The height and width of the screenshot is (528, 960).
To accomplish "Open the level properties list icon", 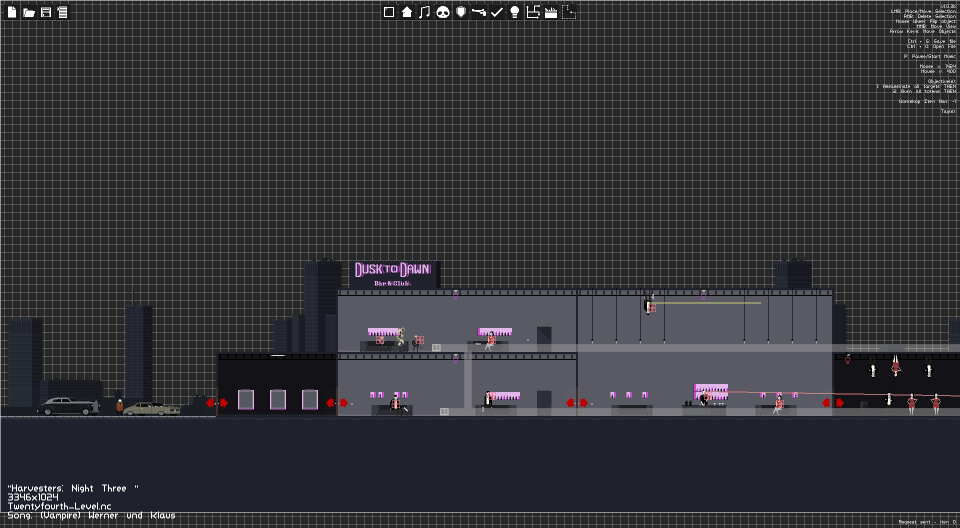I will coord(62,12).
